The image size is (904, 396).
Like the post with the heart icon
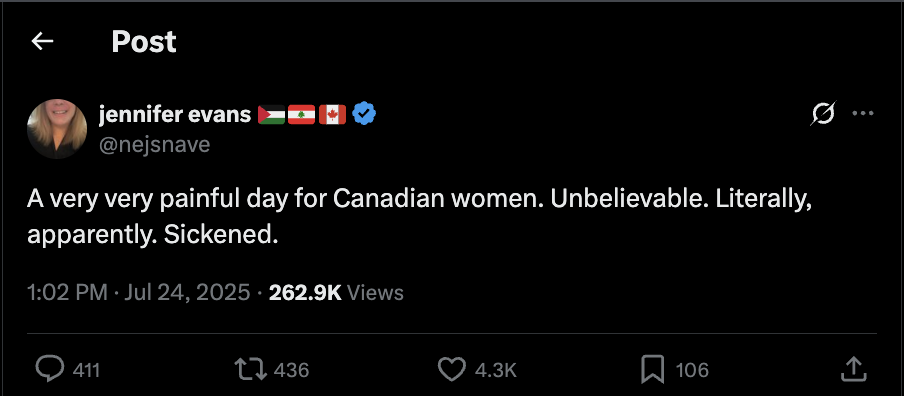click(x=451, y=369)
